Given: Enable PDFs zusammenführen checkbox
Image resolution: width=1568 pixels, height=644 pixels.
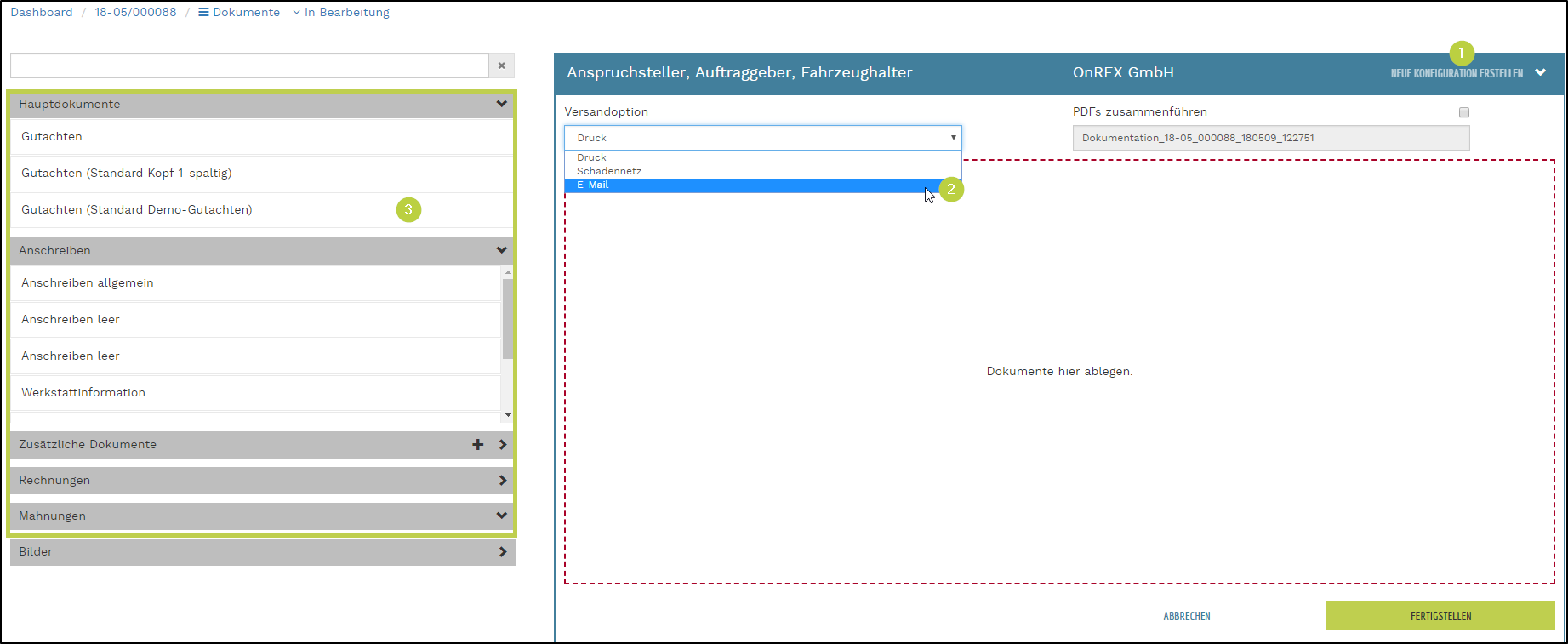Looking at the screenshot, I should pos(1463,112).
